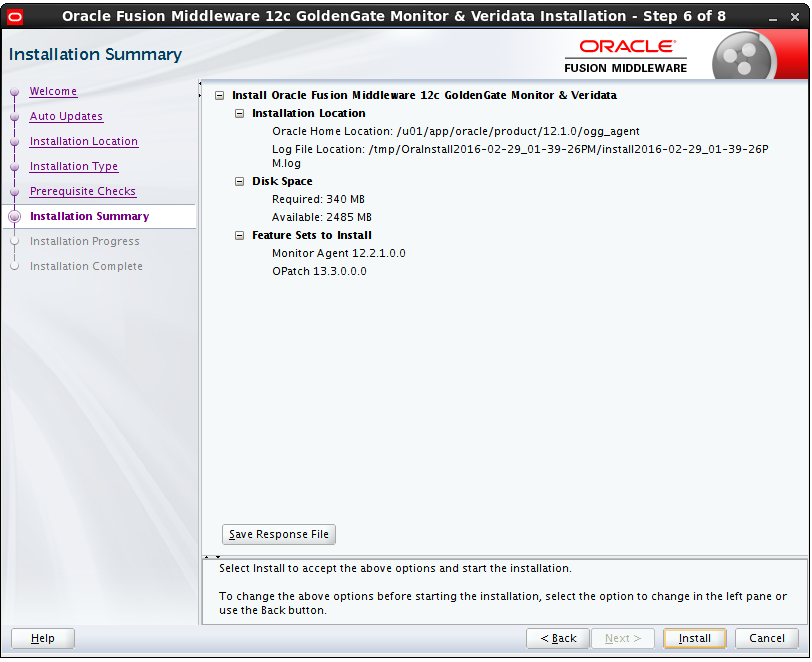This screenshot has width=812, height=662.
Task: Select the Log File Location row
Action: (x=520, y=156)
